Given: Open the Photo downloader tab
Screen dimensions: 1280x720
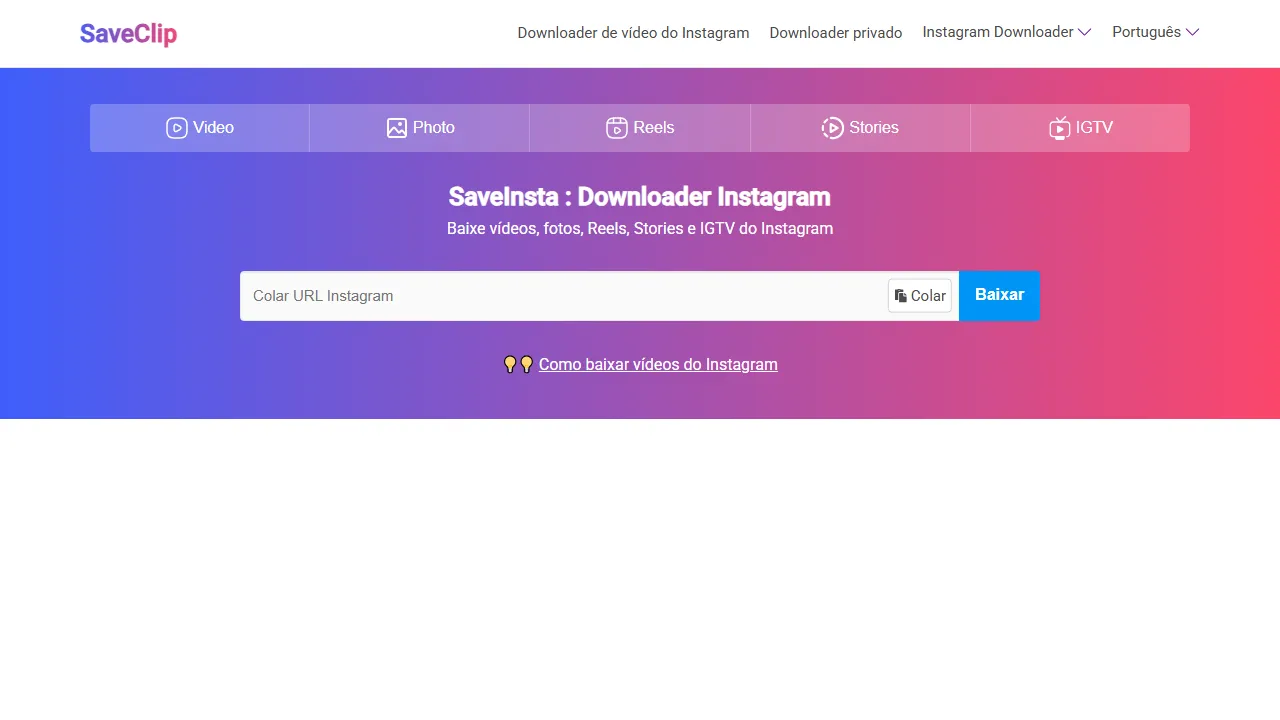Looking at the screenshot, I should click(x=420, y=128).
